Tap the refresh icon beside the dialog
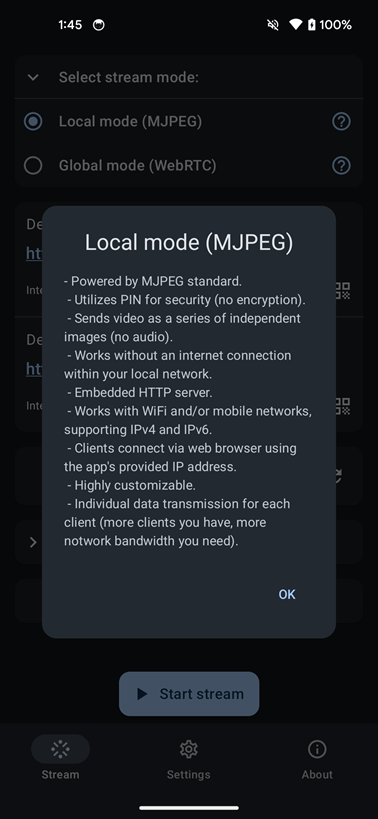 [x=338, y=475]
